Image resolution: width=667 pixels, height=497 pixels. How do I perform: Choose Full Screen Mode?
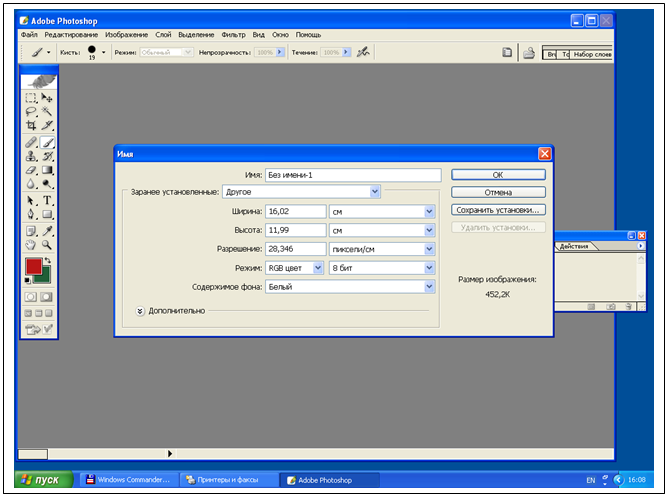click(49, 313)
